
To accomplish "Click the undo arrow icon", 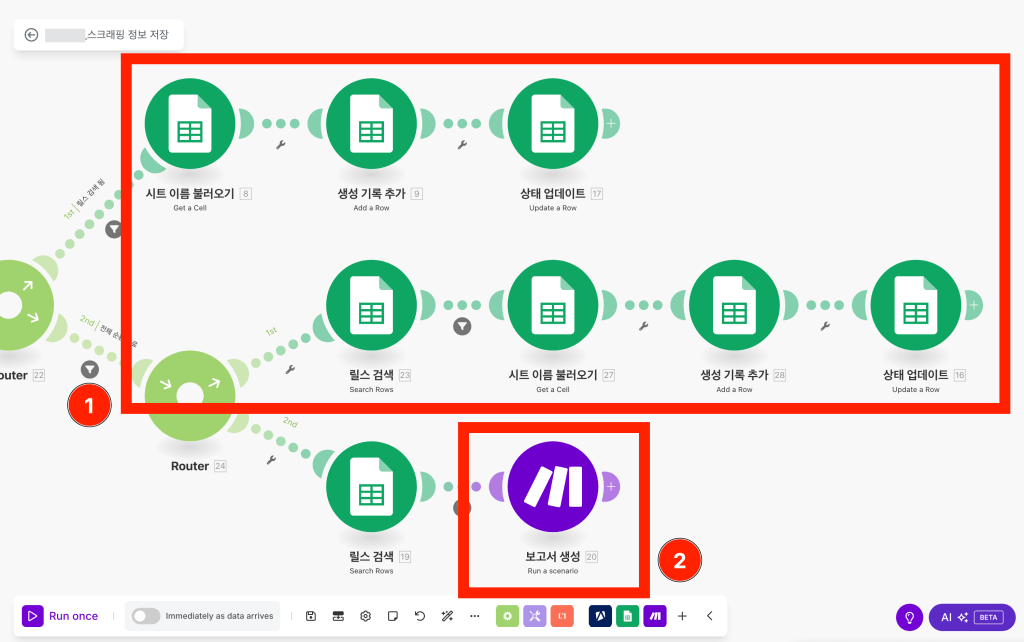I will click(x=420, y=616).
